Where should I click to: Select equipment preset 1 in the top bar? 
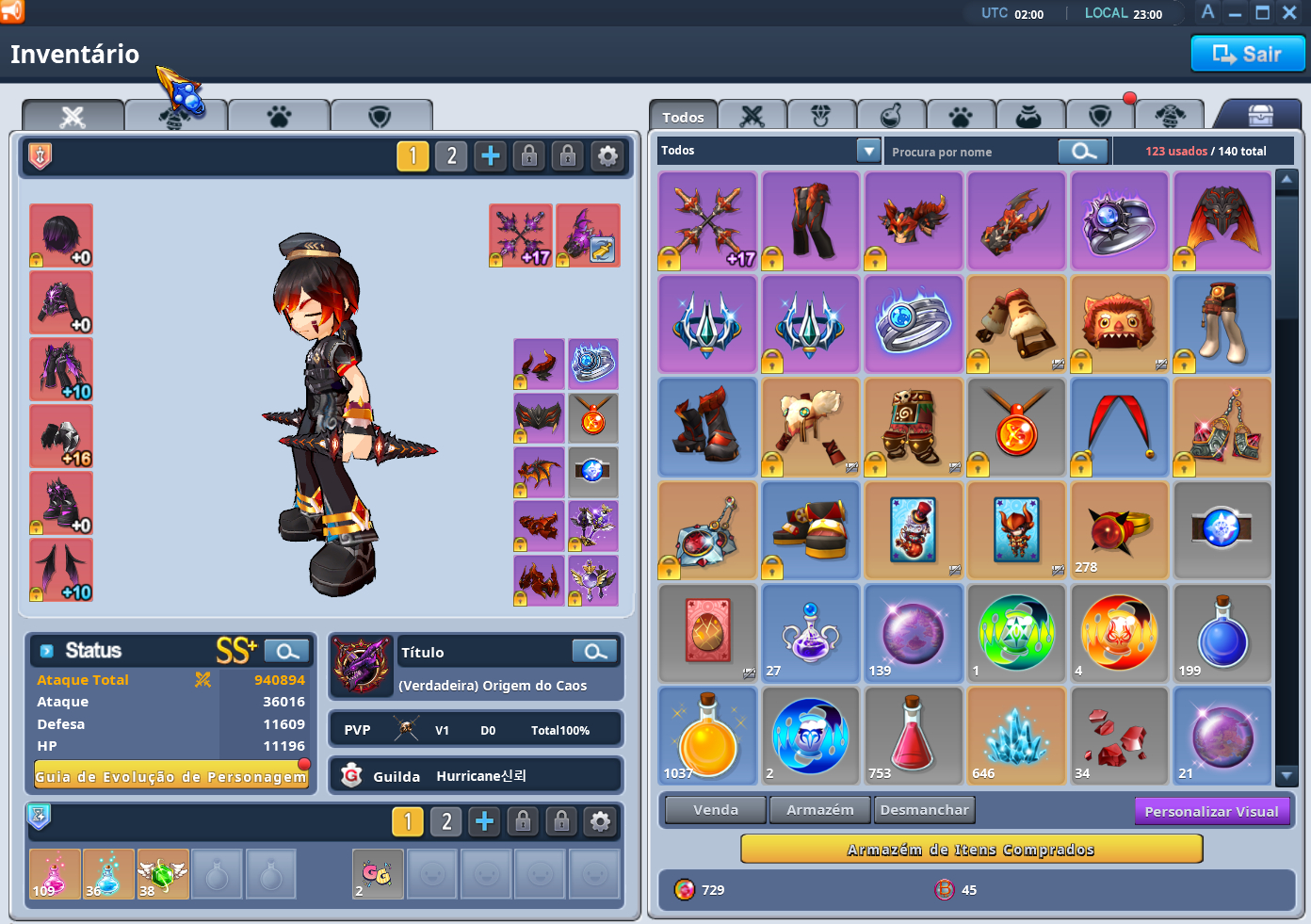pyautogui.click(x=413, y=155)
